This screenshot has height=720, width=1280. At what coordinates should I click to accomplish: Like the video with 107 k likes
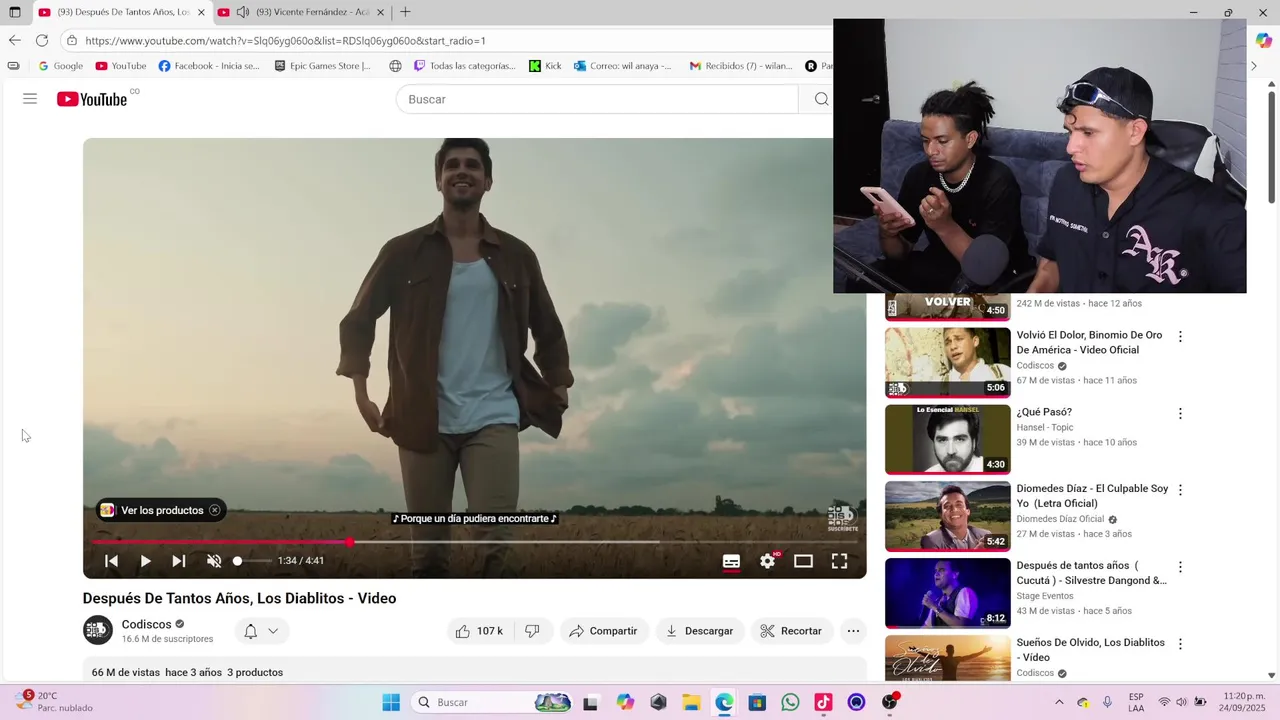(x=479, y=631)
